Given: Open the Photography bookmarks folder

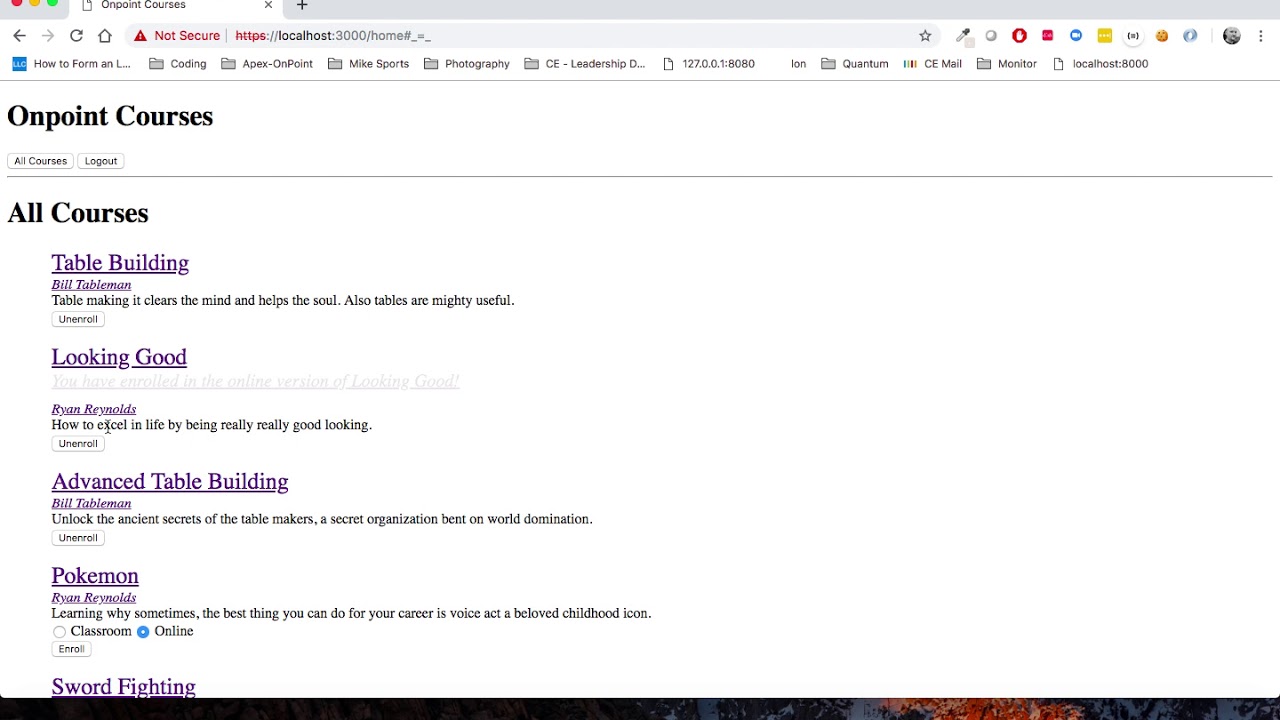Looking at the screenshot, I should pyautogui.click(x=466, y=64).
